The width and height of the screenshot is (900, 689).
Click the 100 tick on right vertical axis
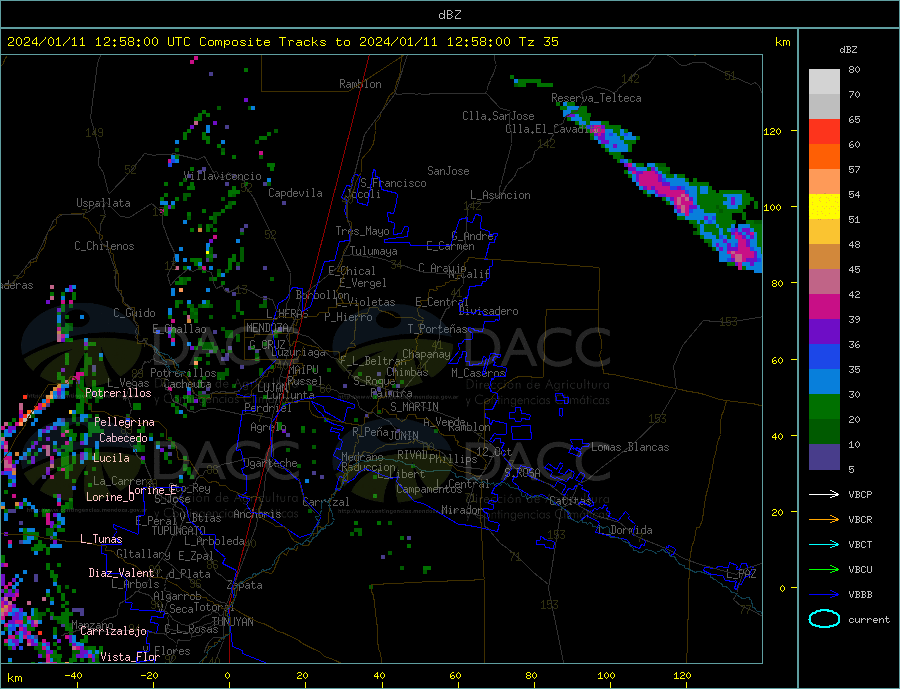coord(773,207)
